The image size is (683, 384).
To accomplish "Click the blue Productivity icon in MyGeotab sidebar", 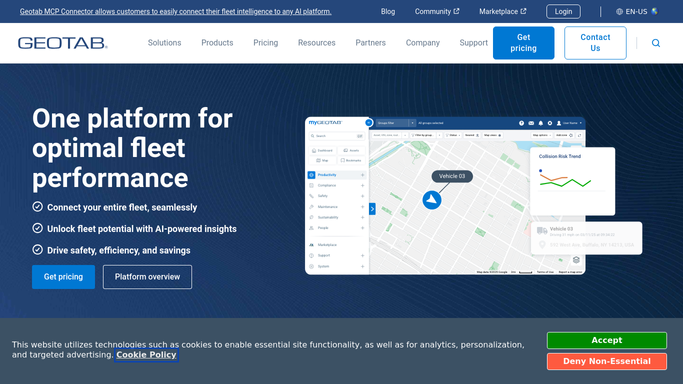I will click(x=311, y=175).
